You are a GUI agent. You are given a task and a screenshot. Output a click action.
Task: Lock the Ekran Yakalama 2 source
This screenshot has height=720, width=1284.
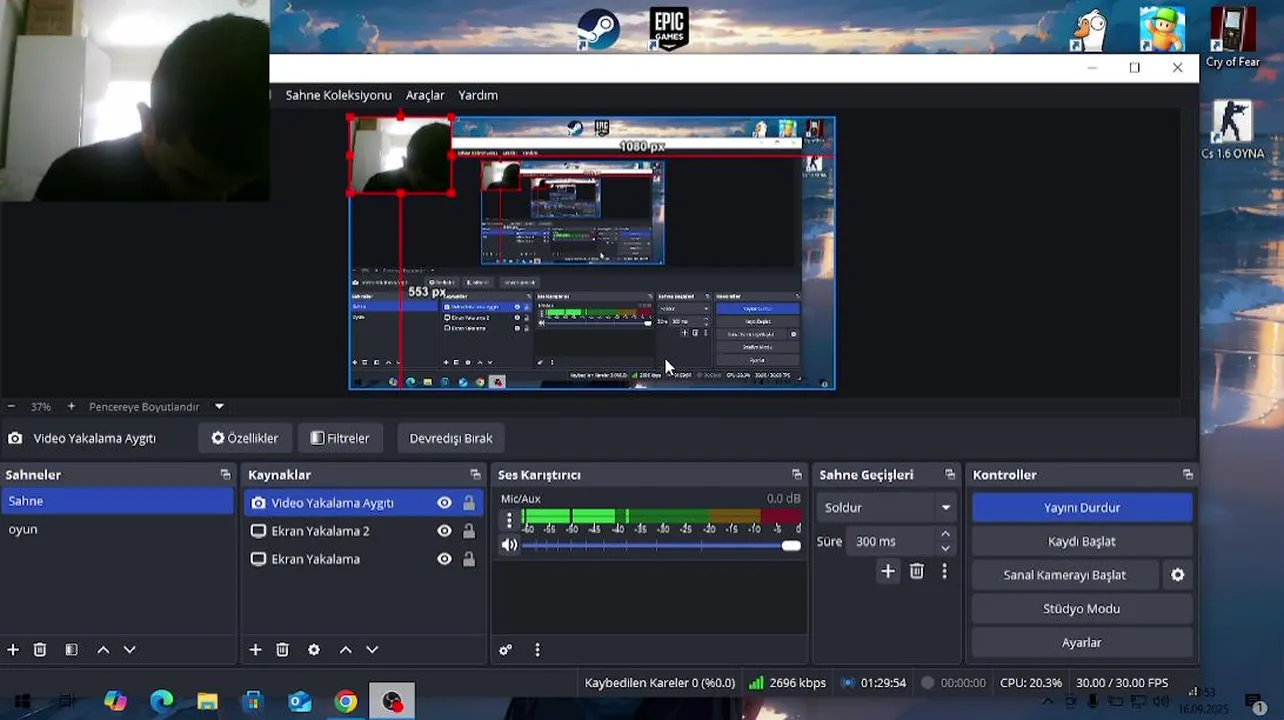(x=469, y=531)
